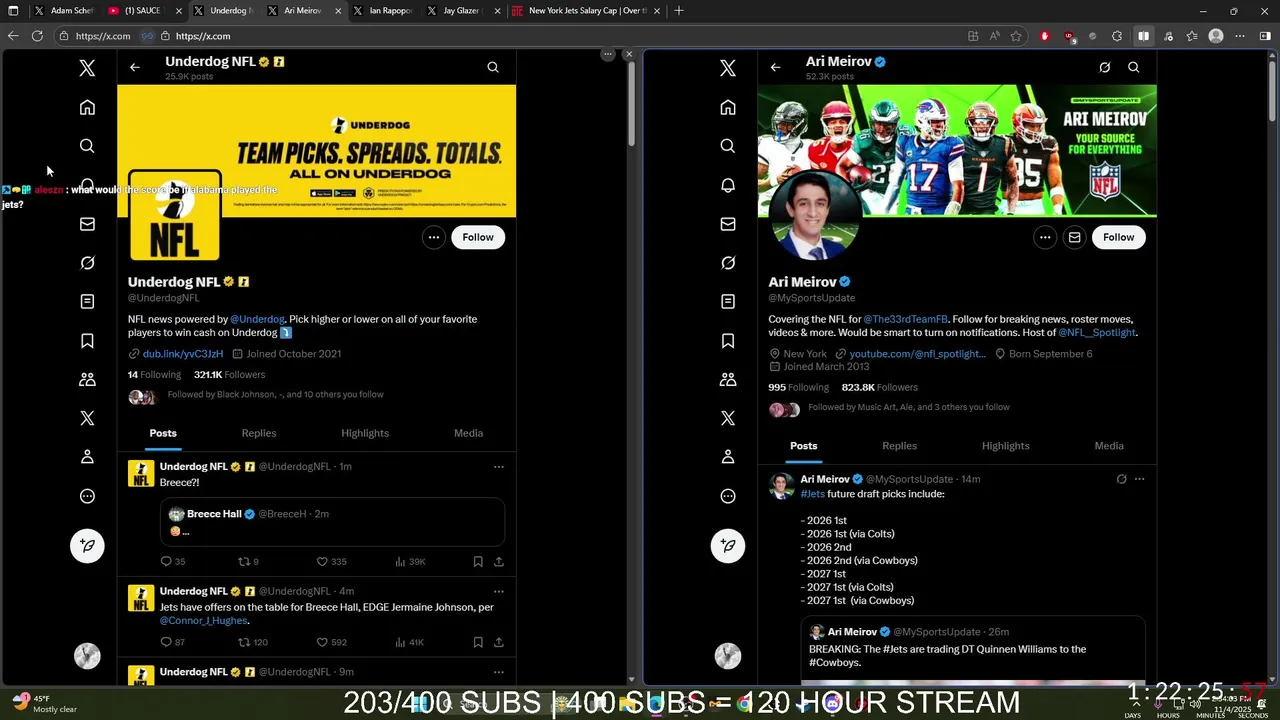Share the Jets have offers post
The width and height of the screenshot is (1280, 720).
498,642
